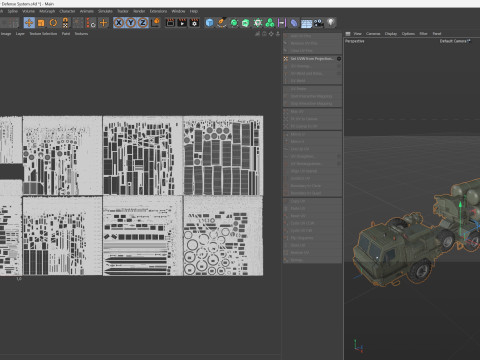Image resolution: width=480 pixels, height=360 pixels.
Task: Open the Animate menu
Action: pyautogui.click(x=87, y=11)
